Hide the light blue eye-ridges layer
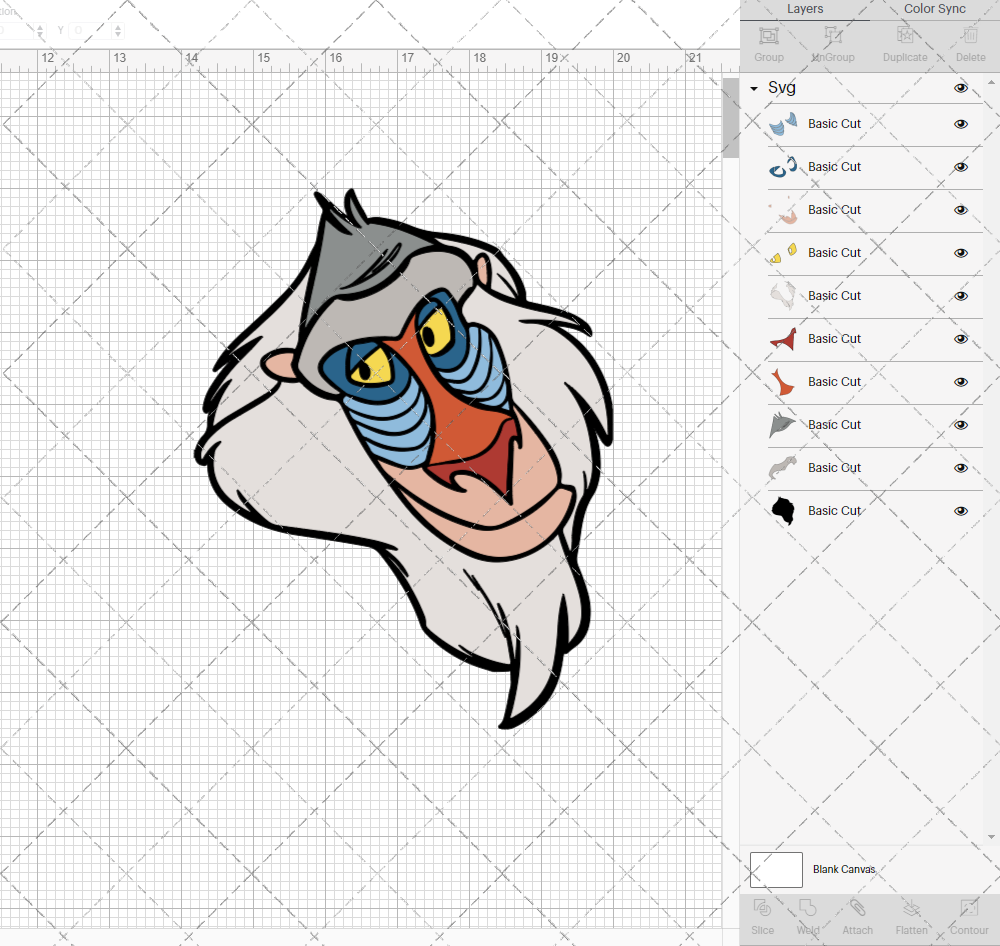Viewport: 1000px width, 946px height. pyautogui.click(x=960, y=124)
